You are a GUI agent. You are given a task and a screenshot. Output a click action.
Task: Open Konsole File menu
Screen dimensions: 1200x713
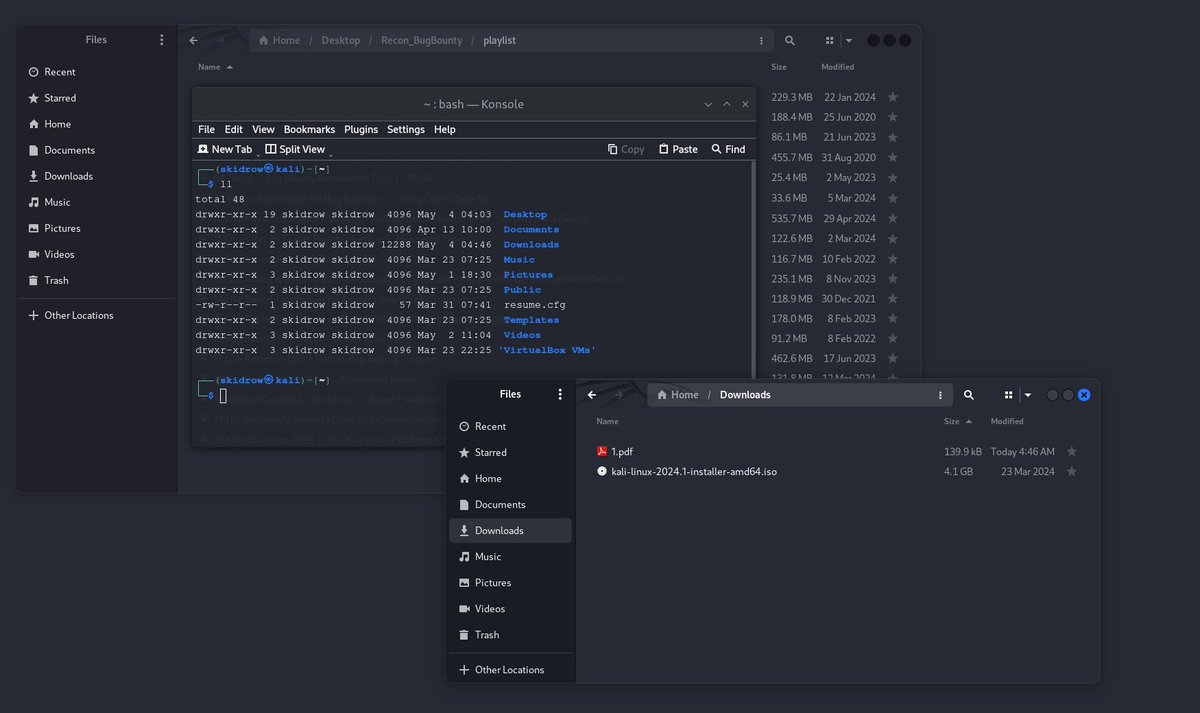(206, 129)
